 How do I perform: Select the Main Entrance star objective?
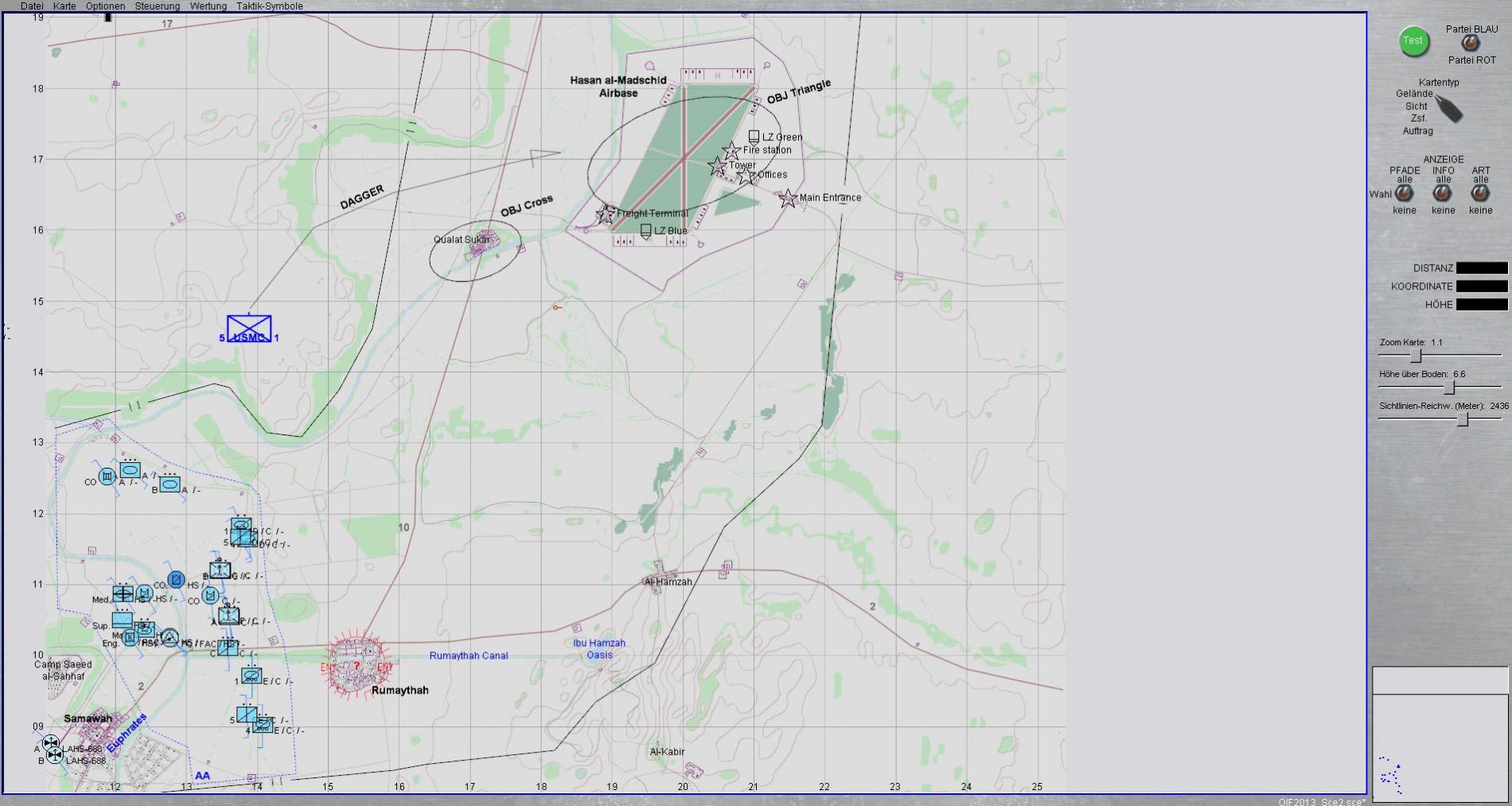(788, 198)
